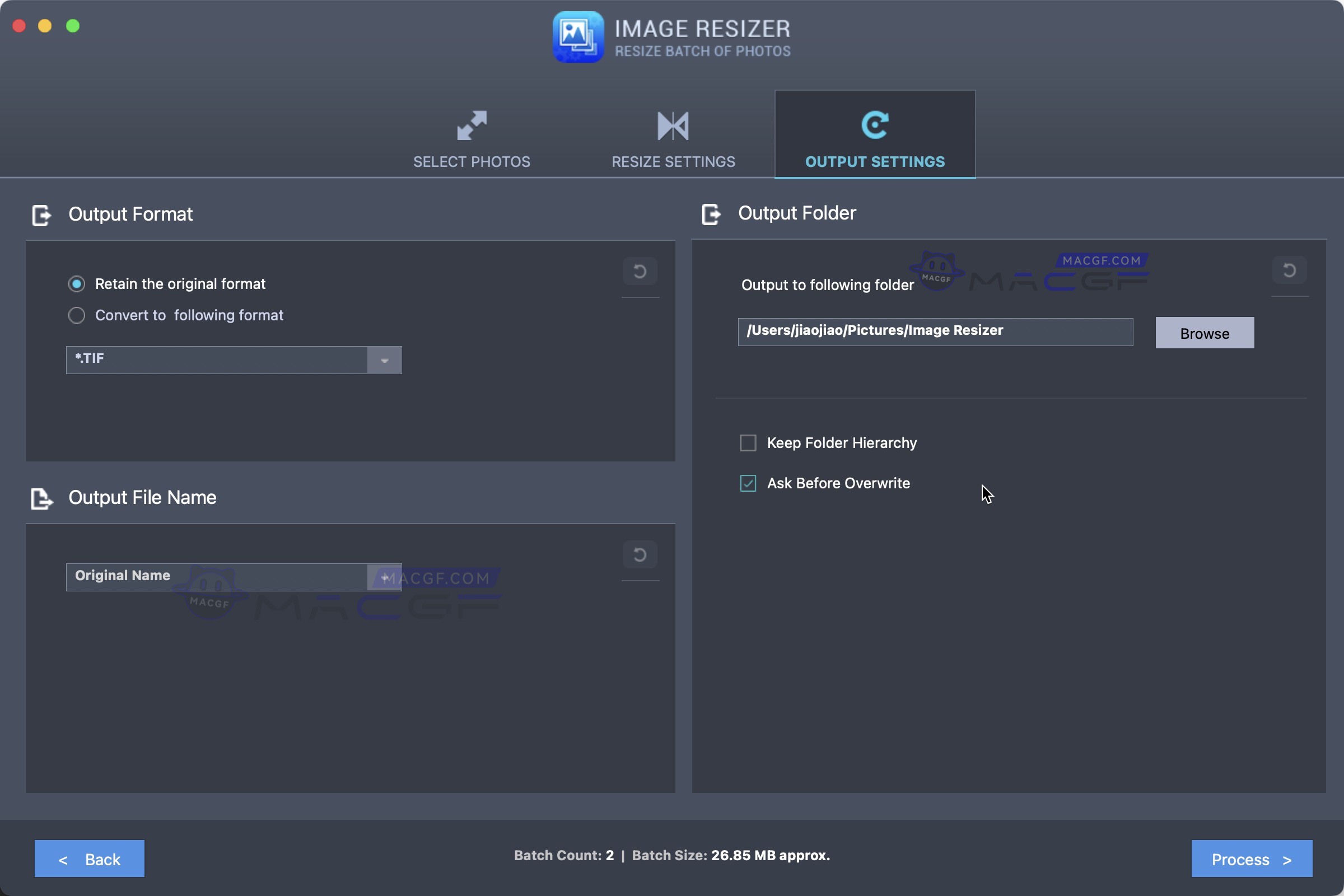1344x896 pixels.
Task: Click the Process button
Action: pos(1252,859)
